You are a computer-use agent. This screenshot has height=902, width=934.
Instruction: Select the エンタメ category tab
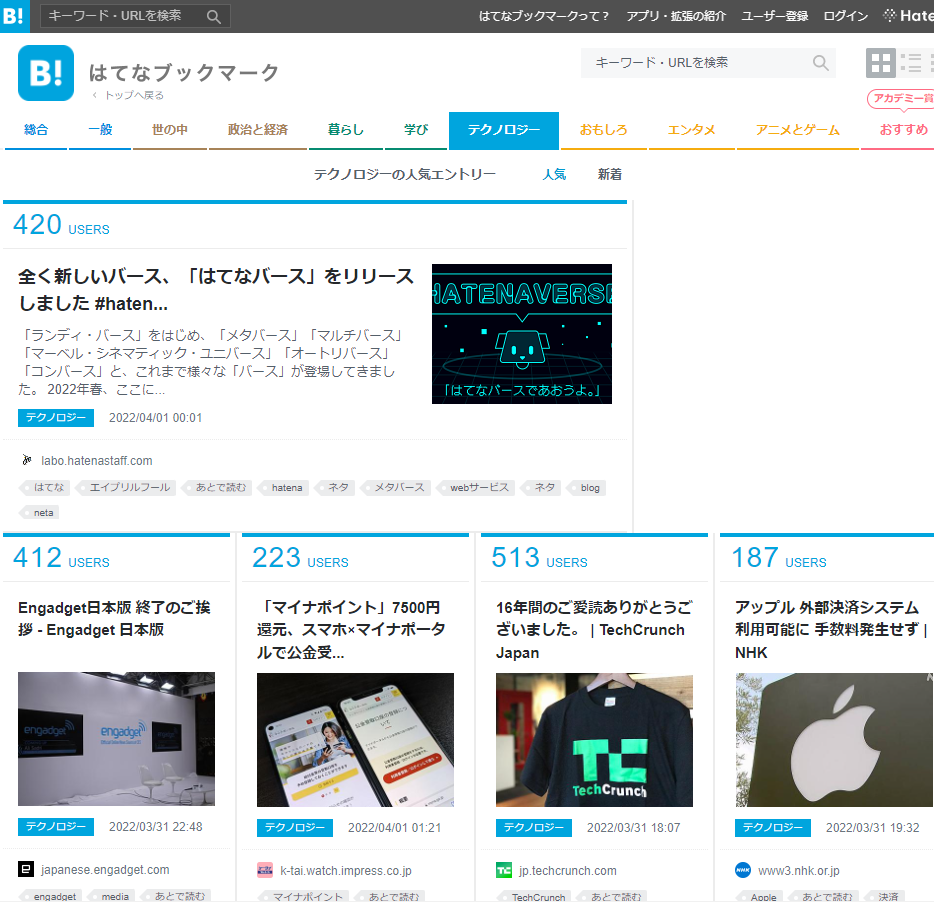click(x=692, y=130)
